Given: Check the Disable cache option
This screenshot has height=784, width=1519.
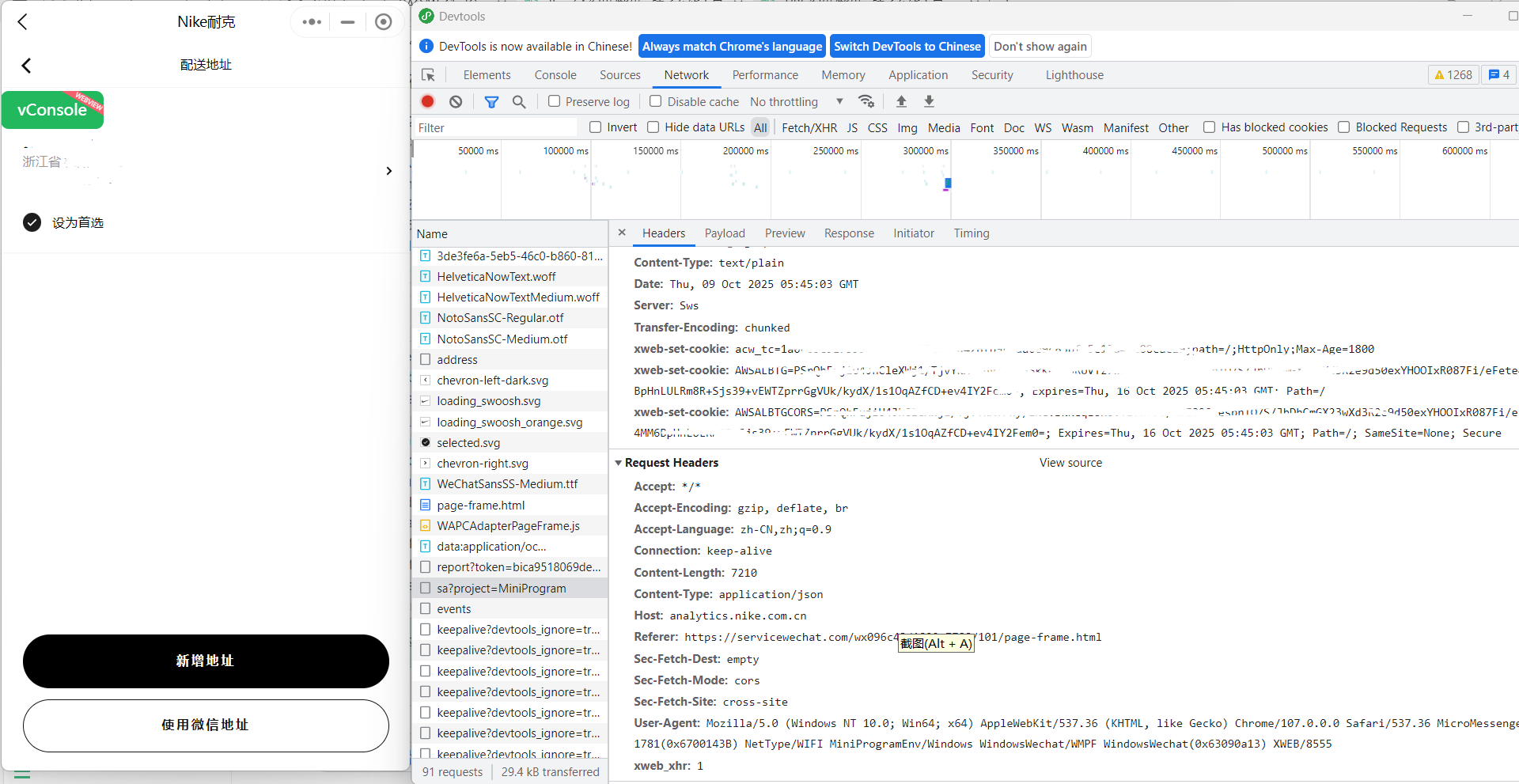Looking at the screenshot, I should (x=656, y=101).
